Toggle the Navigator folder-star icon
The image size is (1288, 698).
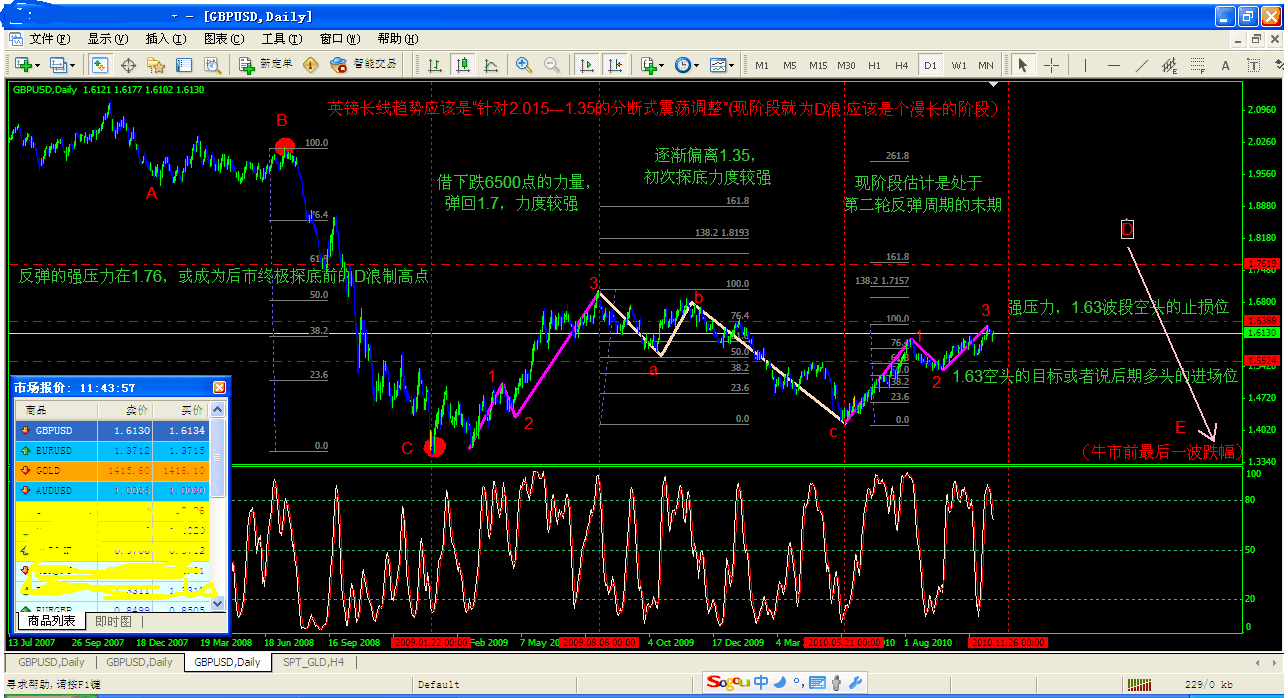click(156, 65)
